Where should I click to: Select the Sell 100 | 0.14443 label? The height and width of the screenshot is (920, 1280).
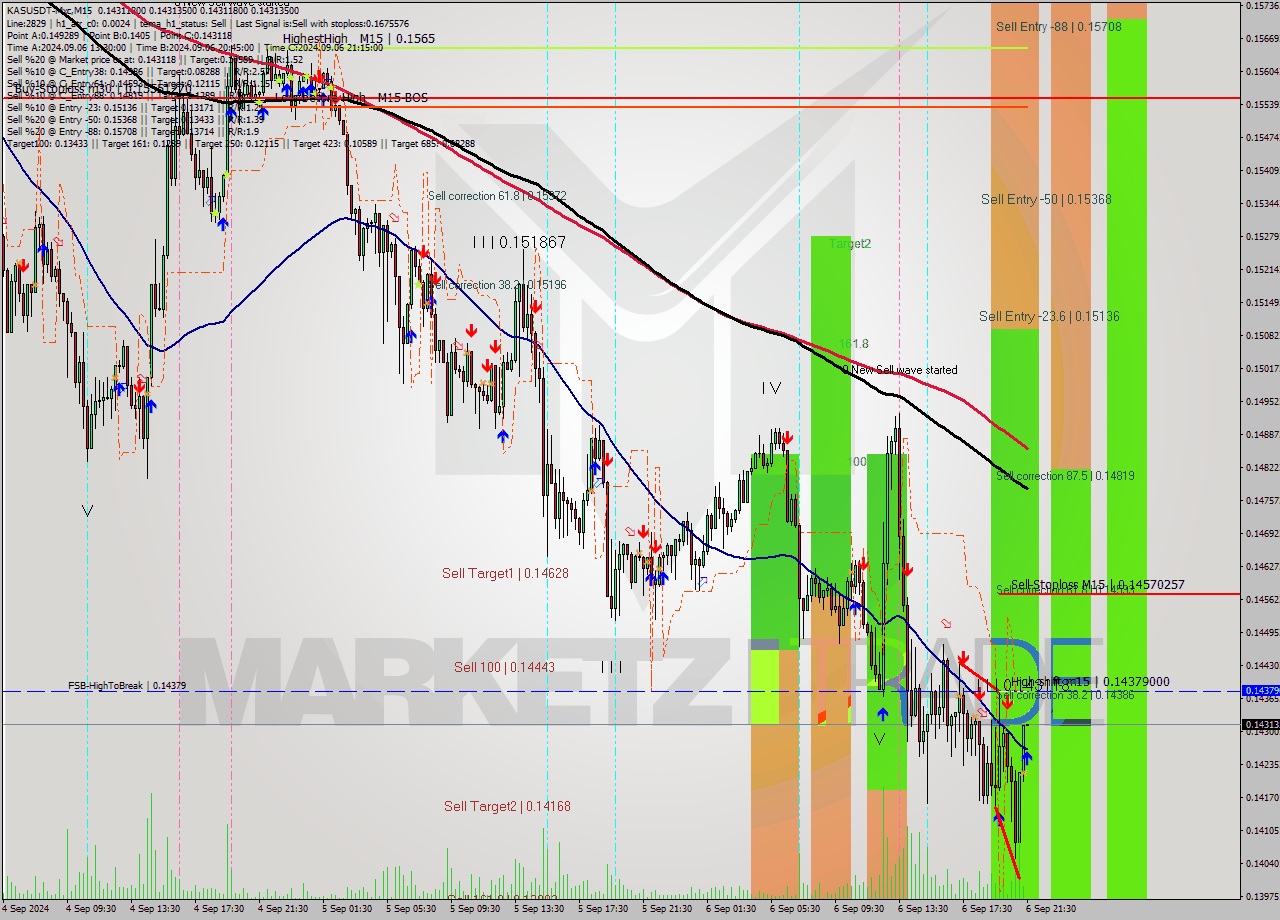coord(504,667)
